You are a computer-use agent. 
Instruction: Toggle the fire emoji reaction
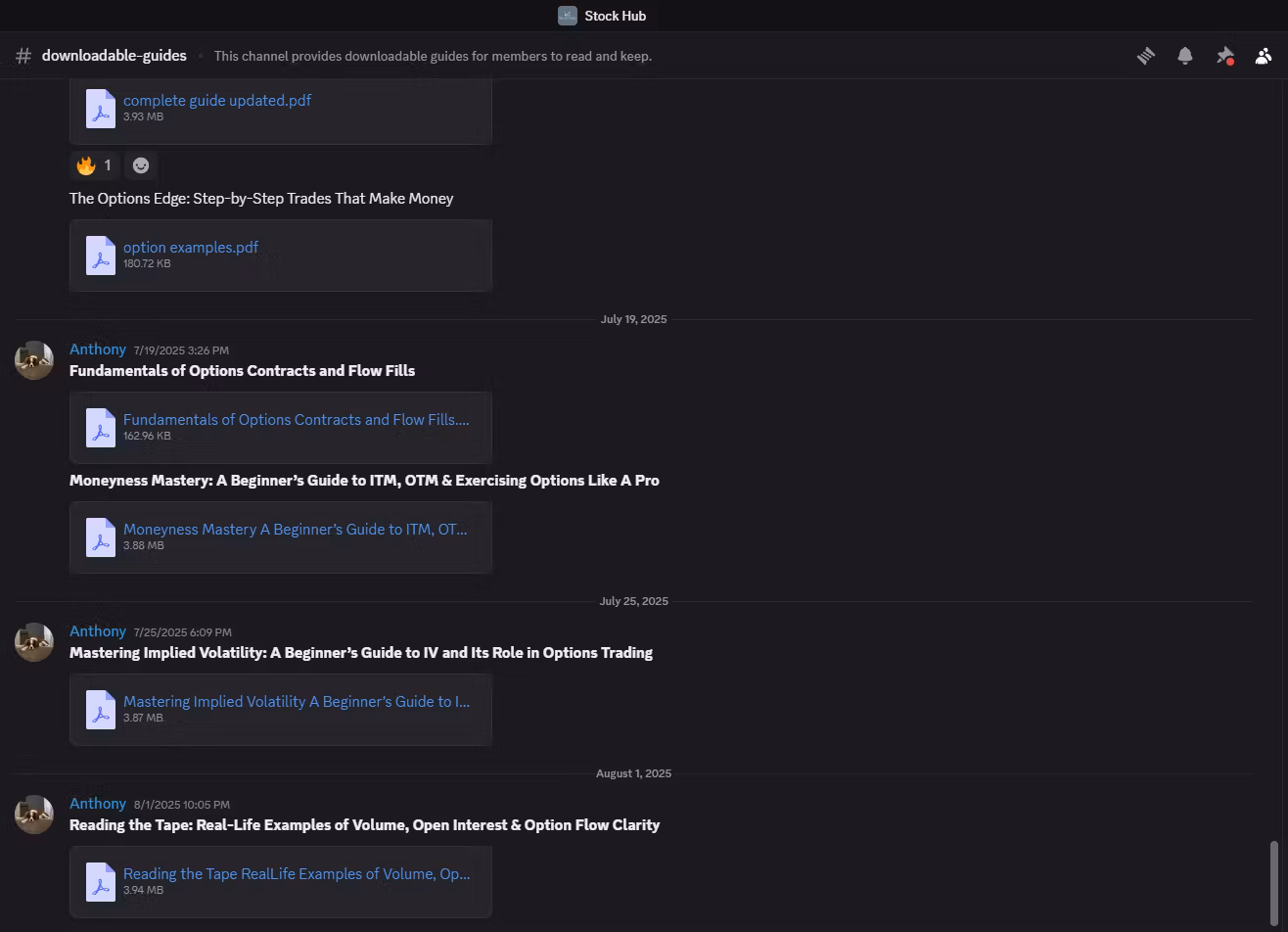tap(95, 165)
